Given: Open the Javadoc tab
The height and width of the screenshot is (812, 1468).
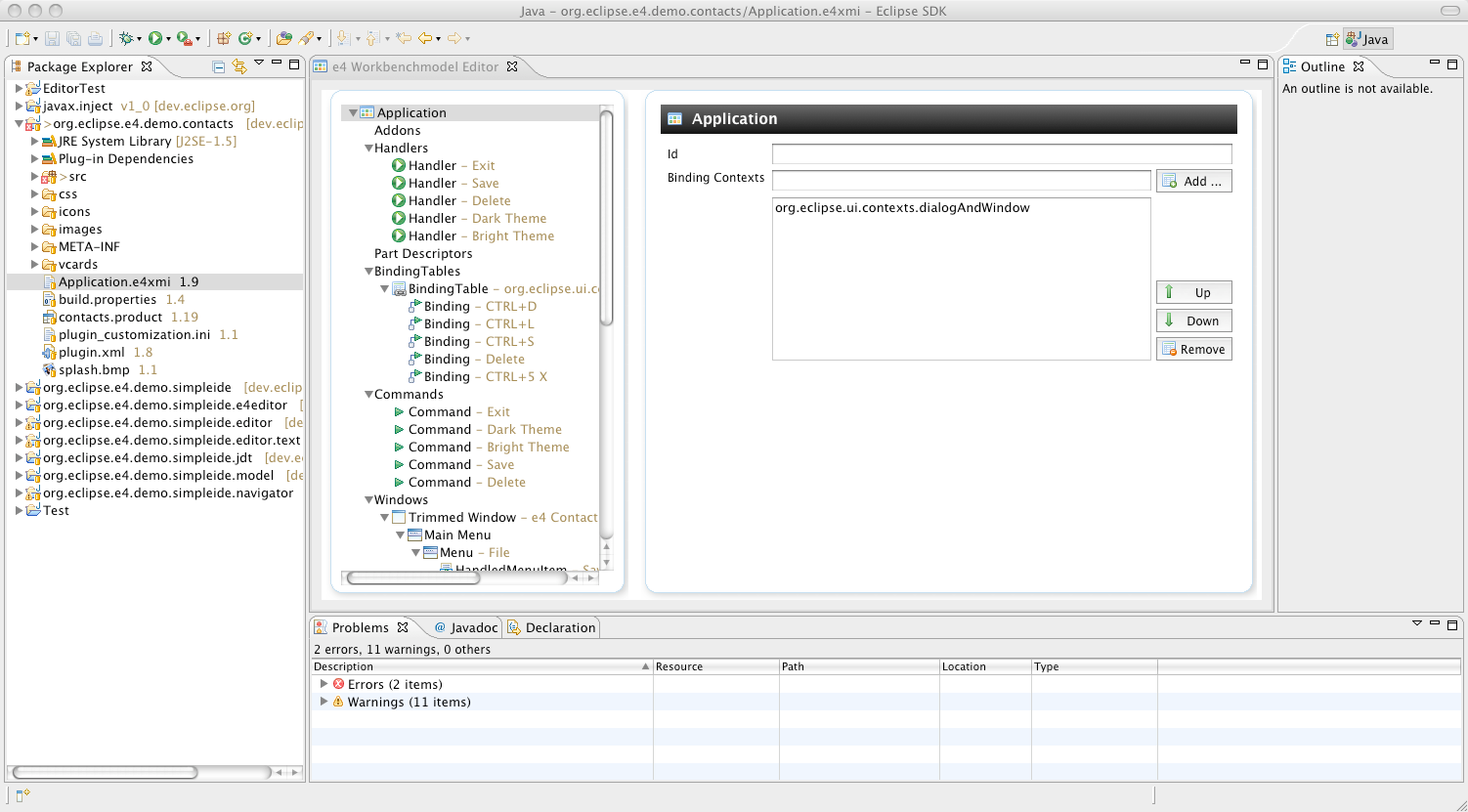Looking at the screenshot, I should 466,627.
